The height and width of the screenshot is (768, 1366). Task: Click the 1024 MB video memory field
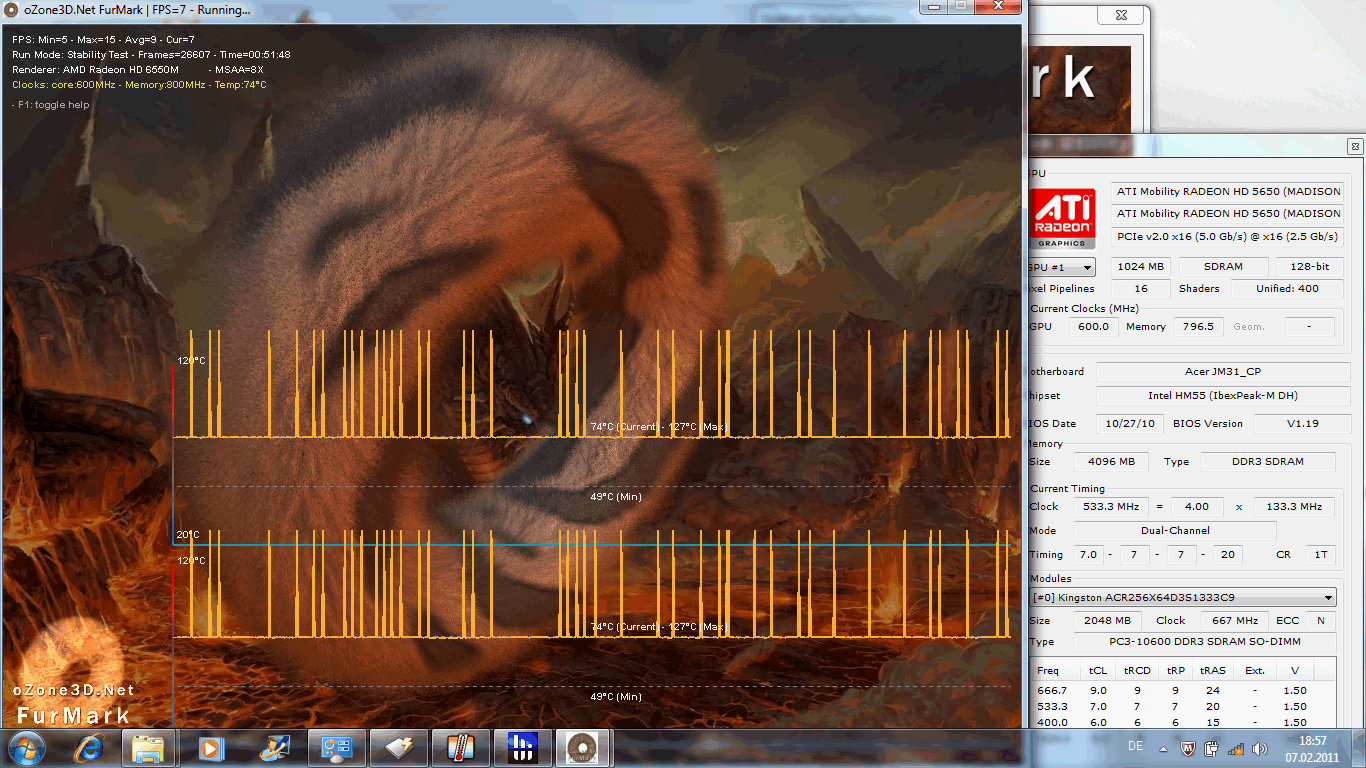pyautogui.click(x=1141, y=267)
